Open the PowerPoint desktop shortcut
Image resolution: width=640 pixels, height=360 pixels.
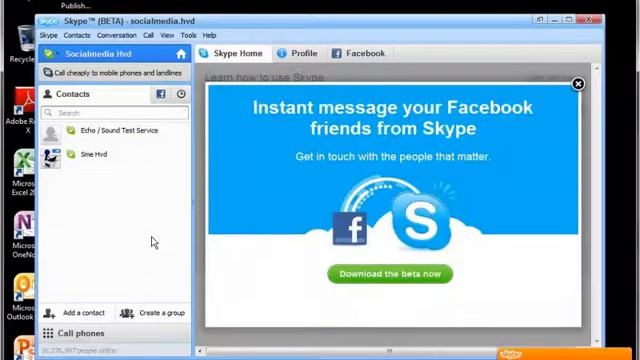24,347
